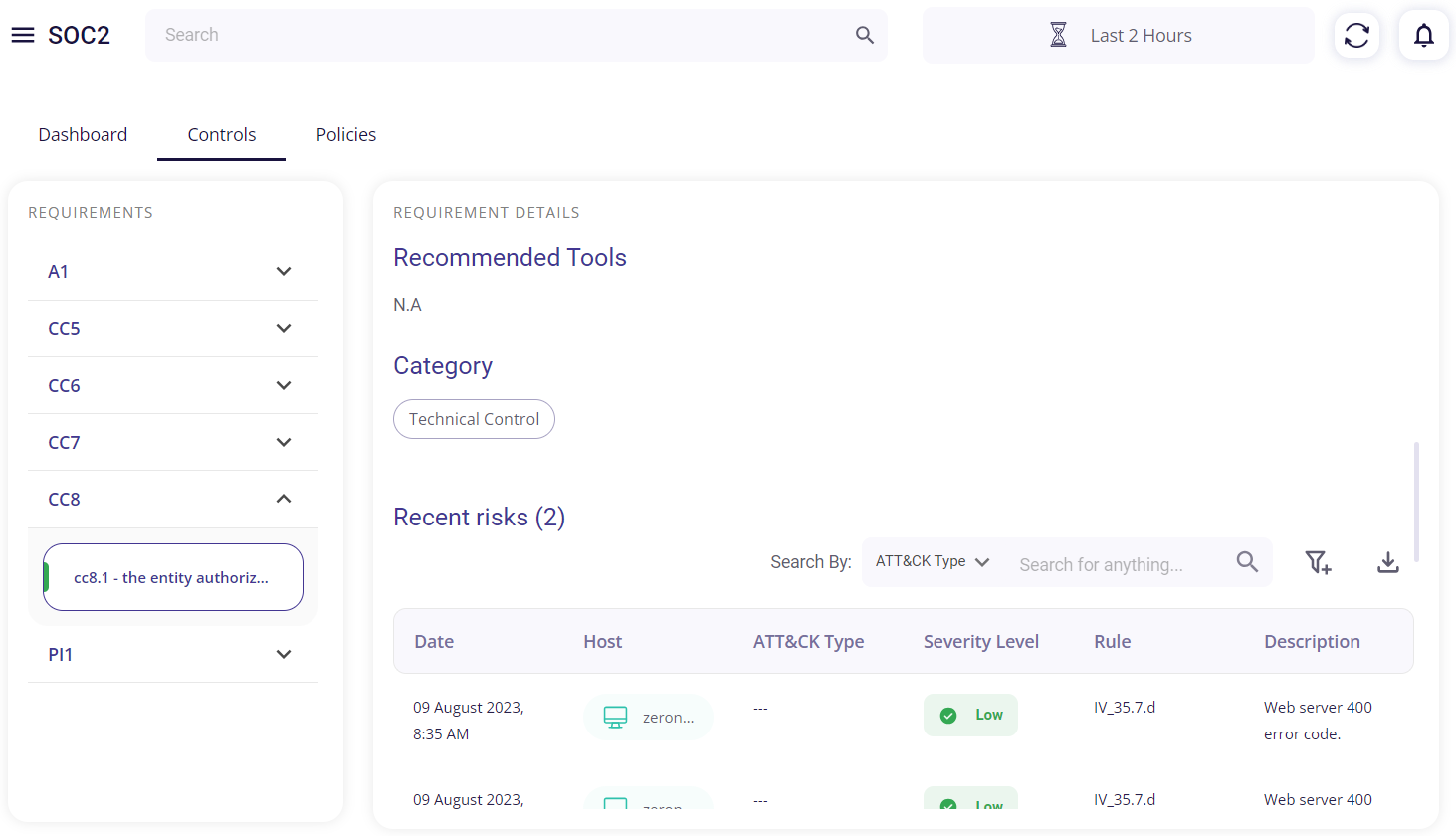
Task: Click the zeron... host chip in first row
Action: [x=648, y=717]
